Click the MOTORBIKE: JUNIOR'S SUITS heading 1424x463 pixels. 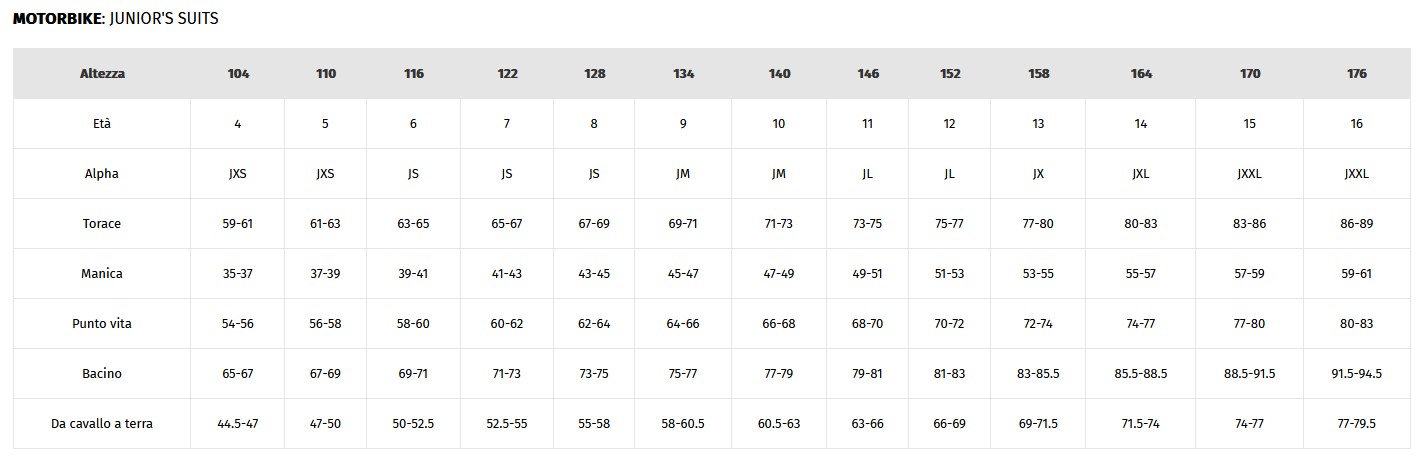(x=116, y=18)
